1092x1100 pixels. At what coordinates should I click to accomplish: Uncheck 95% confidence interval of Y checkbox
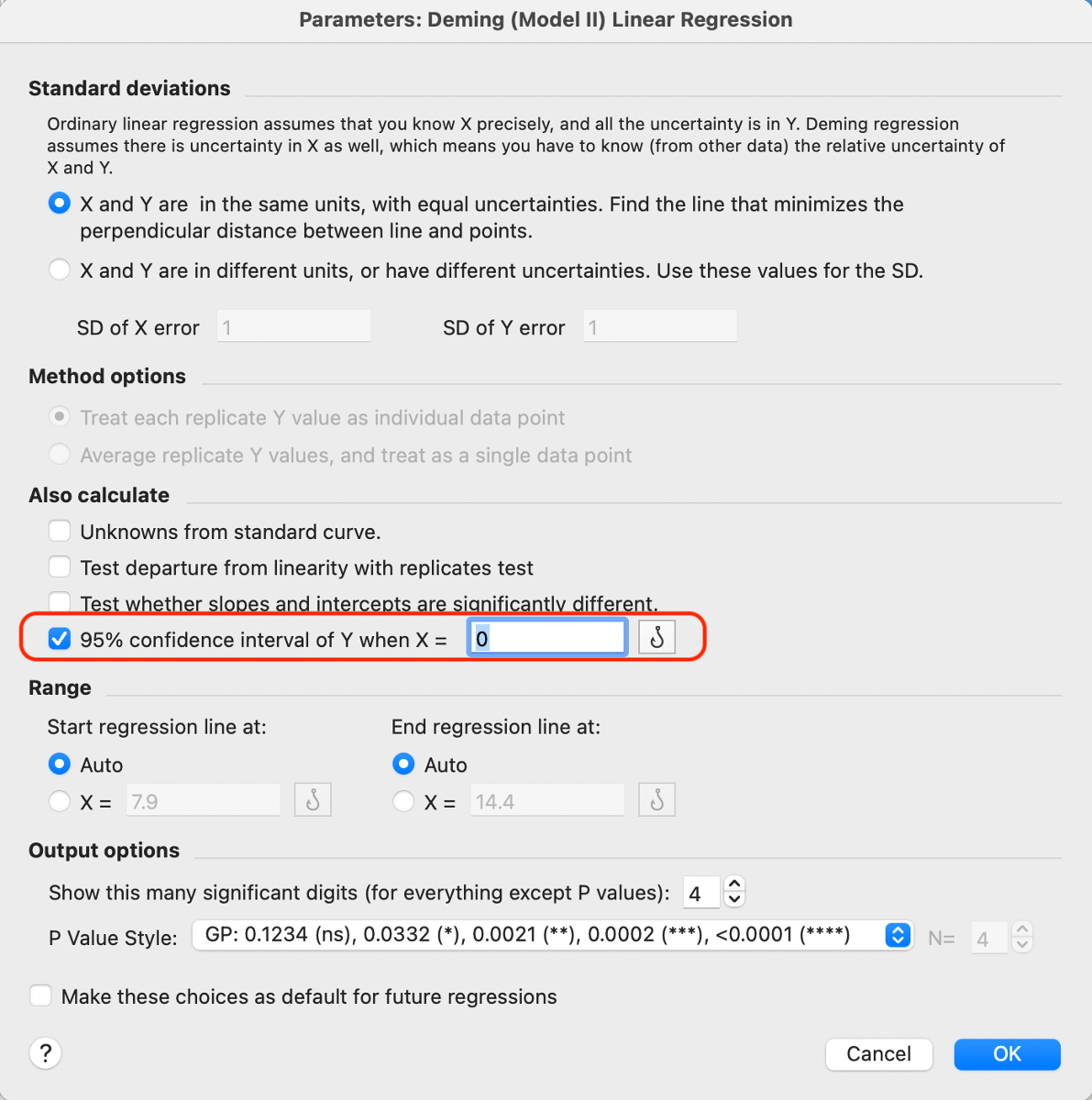coord(60,639)
